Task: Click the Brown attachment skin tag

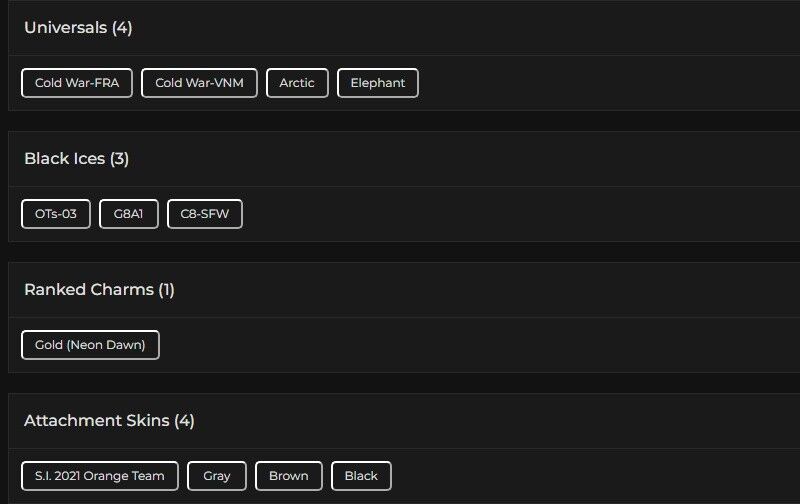Action: [x=289, y=476]
